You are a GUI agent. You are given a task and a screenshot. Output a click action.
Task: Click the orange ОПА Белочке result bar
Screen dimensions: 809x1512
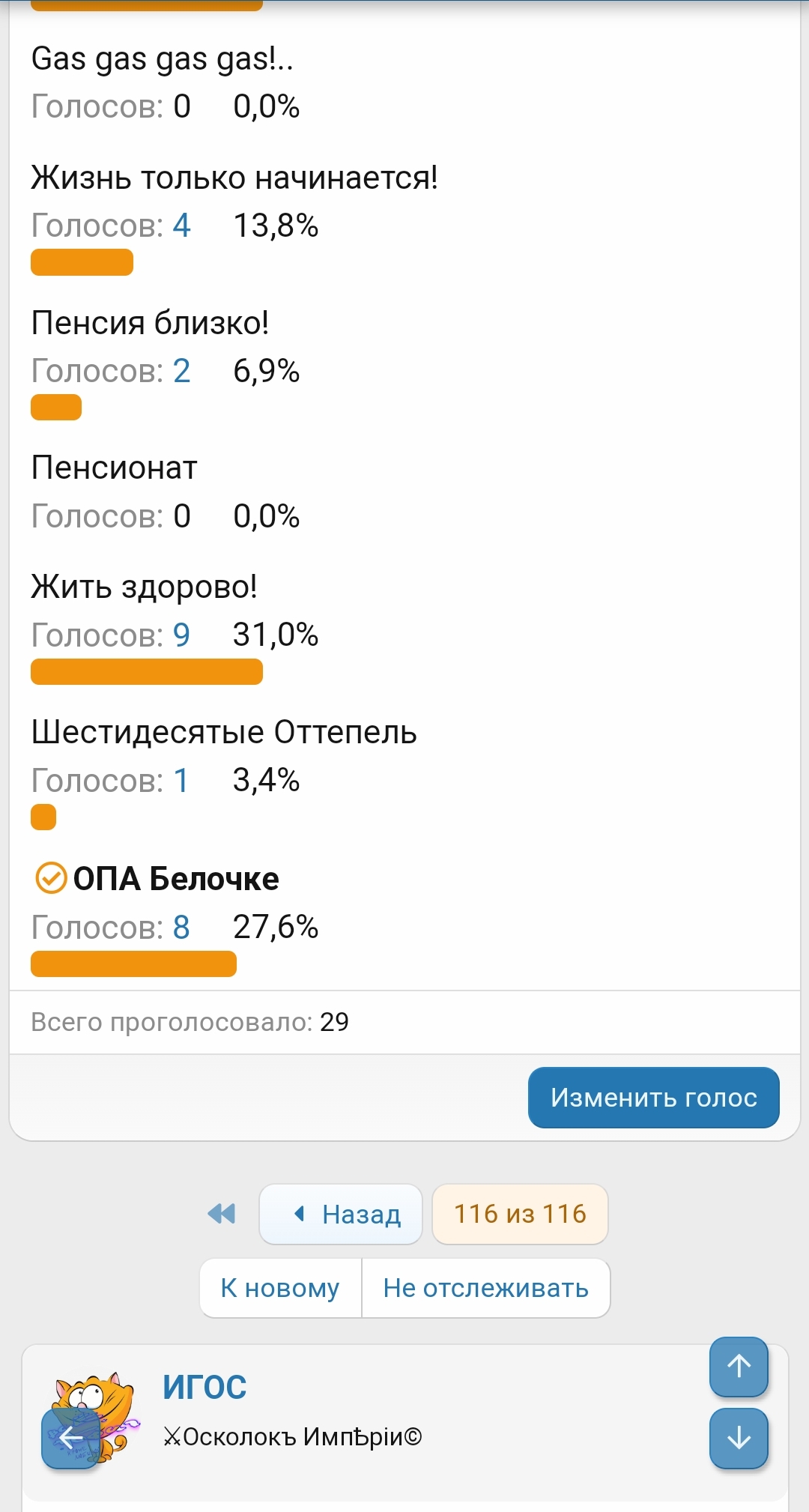(133, 964)
